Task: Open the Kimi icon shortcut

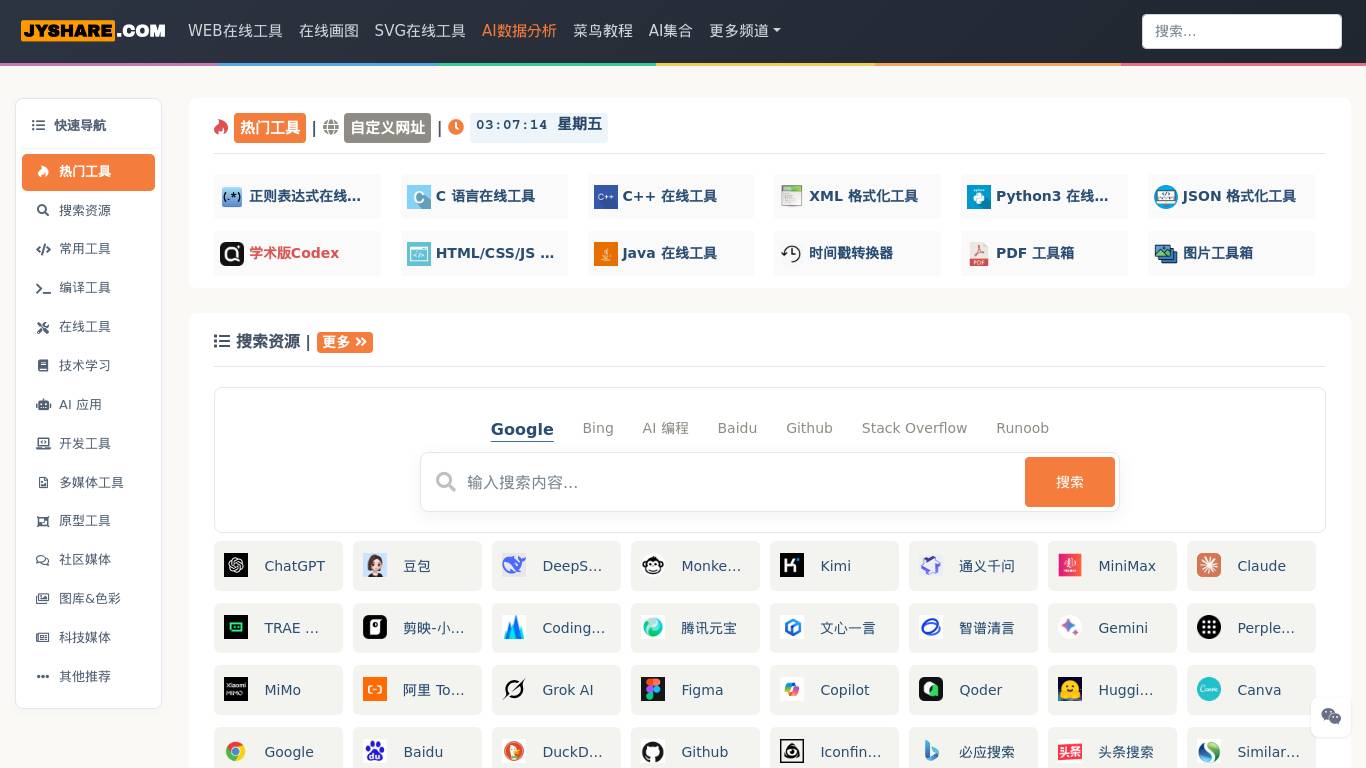Action: [792, 566]
